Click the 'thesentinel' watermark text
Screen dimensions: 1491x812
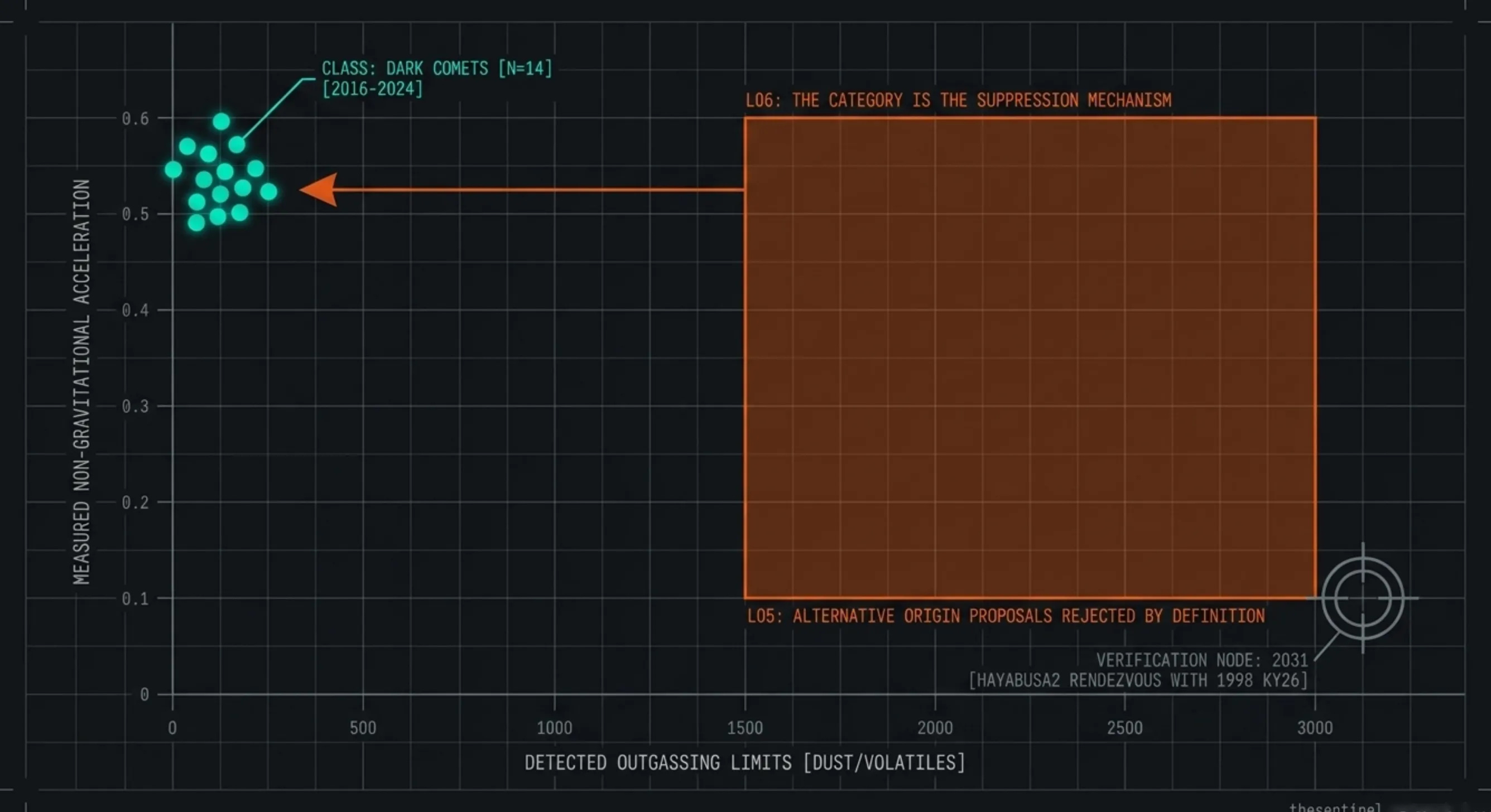click(x=1334, y=808)
